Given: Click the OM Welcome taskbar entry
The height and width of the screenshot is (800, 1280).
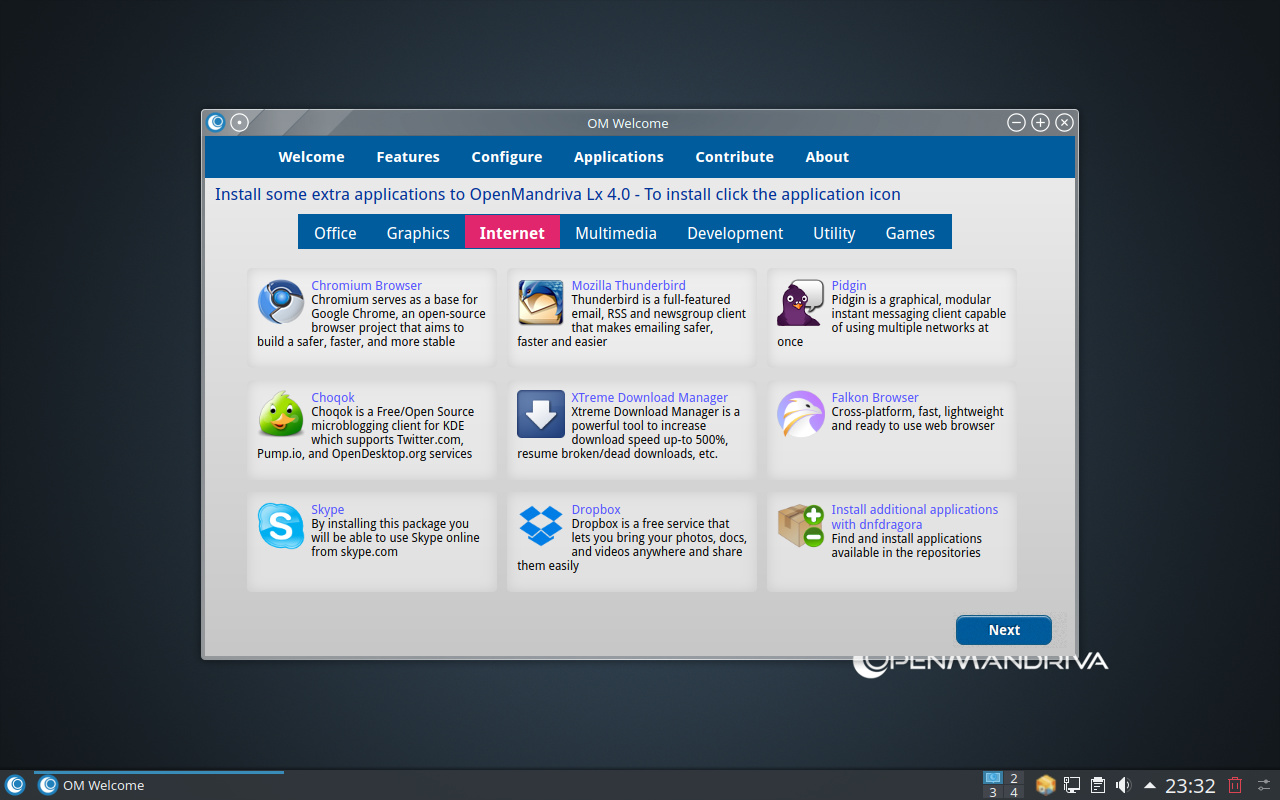Looking at the screenshot, I should 159,785.
